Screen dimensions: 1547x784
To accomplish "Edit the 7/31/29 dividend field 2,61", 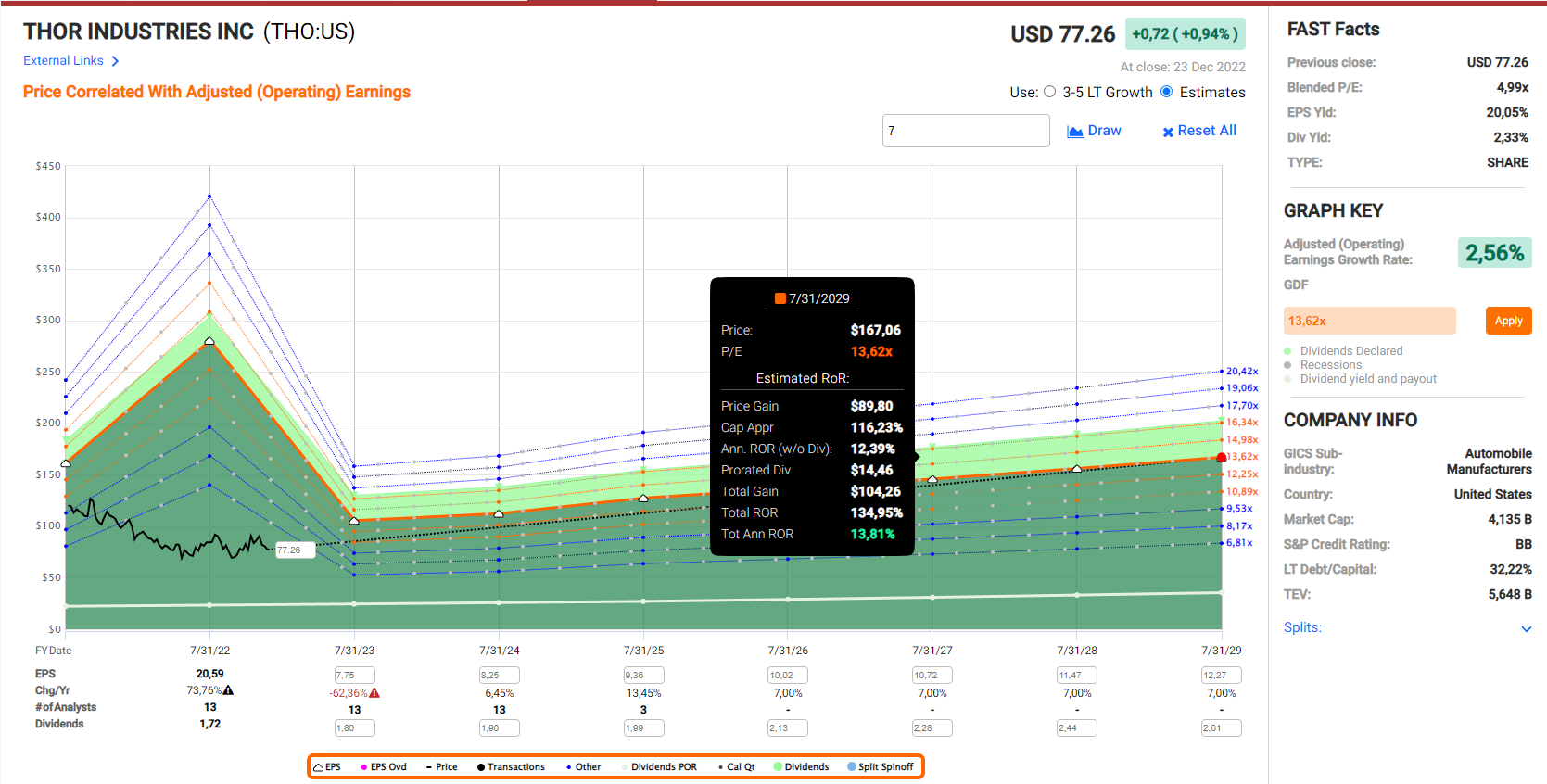I will point(1222,728).
